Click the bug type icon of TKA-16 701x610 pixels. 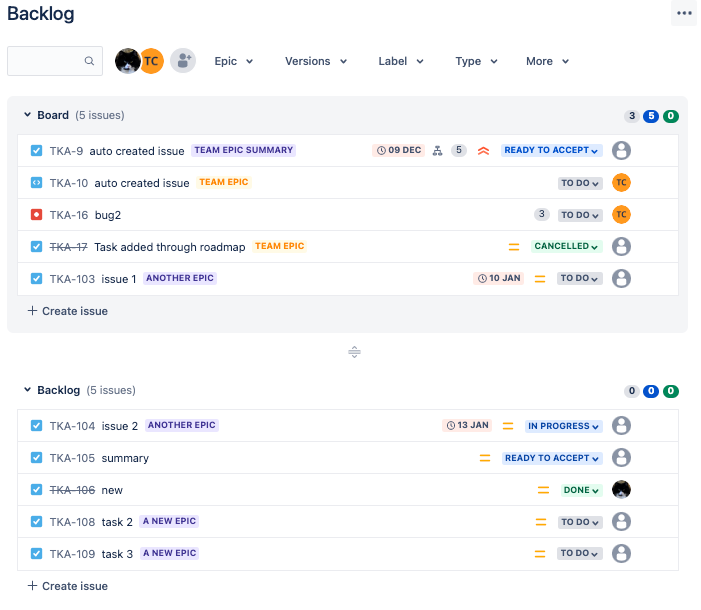tap(37, 215)
